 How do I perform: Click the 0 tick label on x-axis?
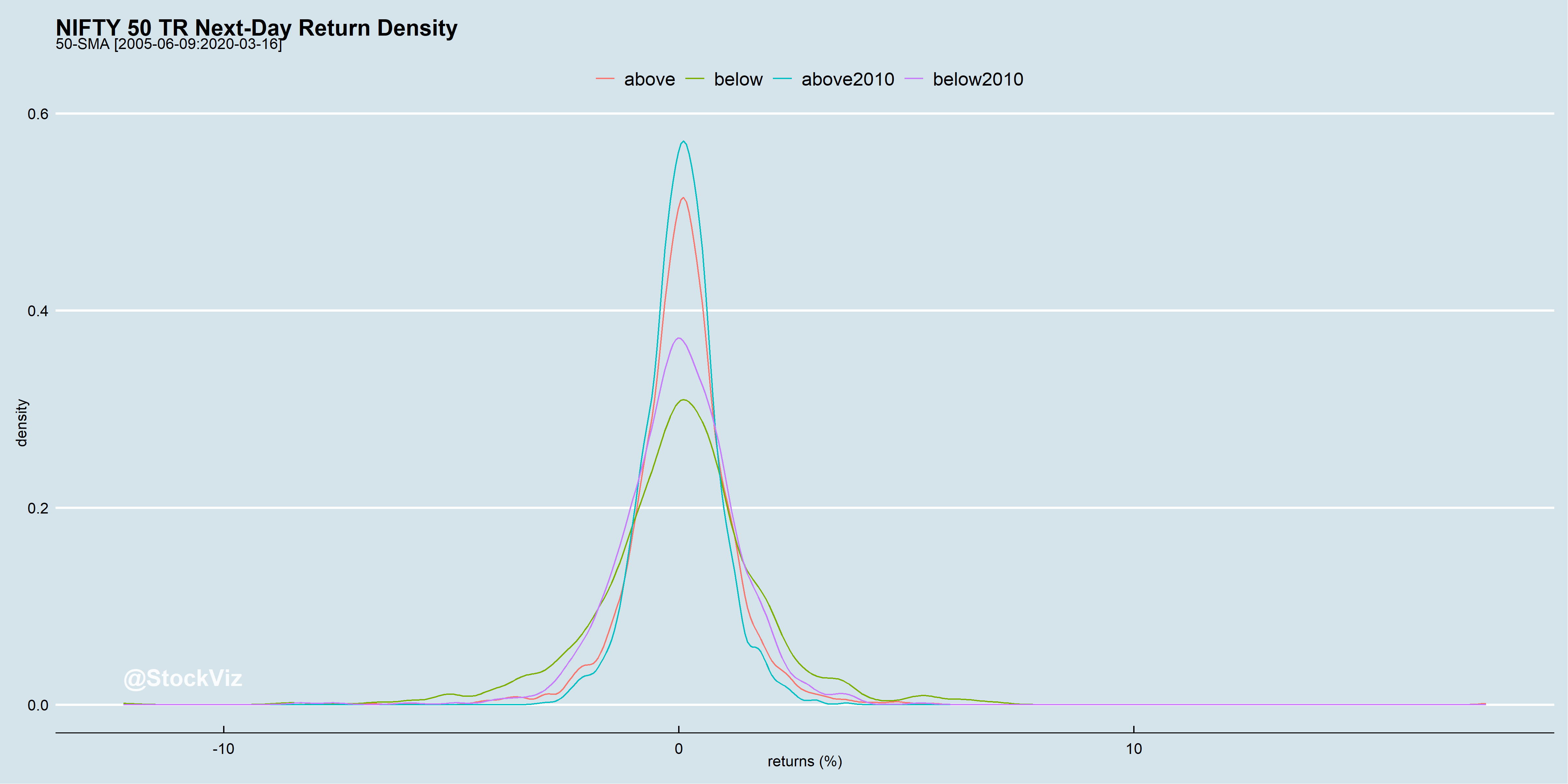click(x=678, y=749)
